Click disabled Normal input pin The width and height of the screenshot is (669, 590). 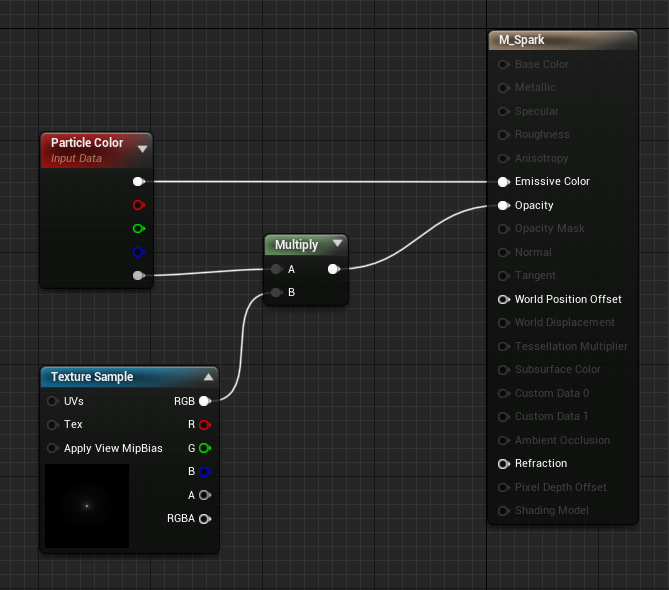tap(504, 253)
